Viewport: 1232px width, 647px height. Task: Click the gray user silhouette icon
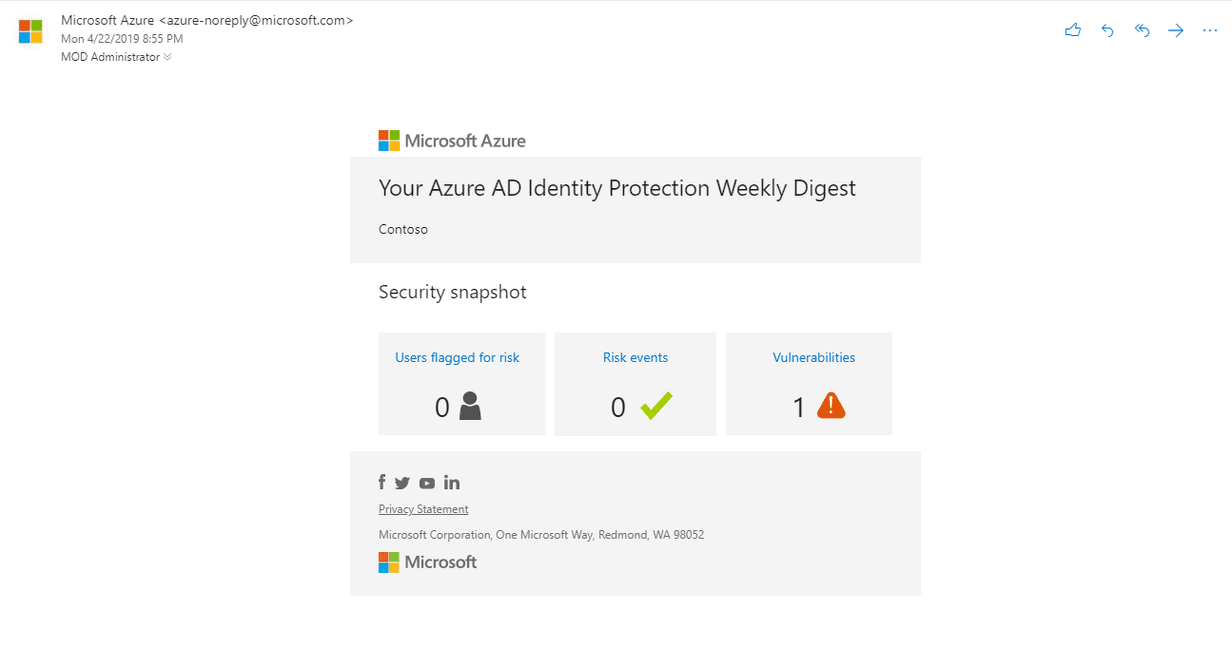[x=470, y=405]
